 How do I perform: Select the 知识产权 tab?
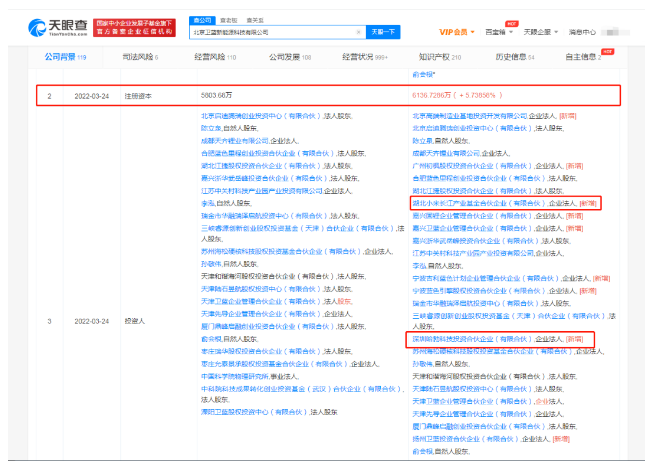pos(444,57)
